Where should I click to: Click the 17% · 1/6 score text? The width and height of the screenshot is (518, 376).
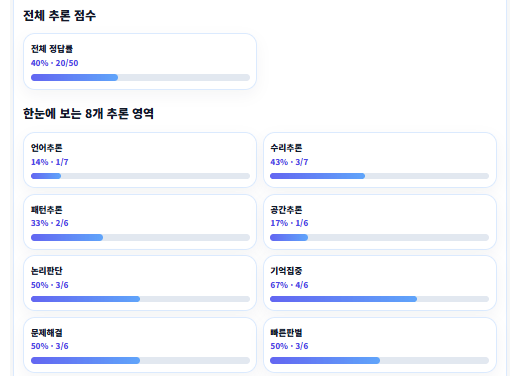coord(289,223)
